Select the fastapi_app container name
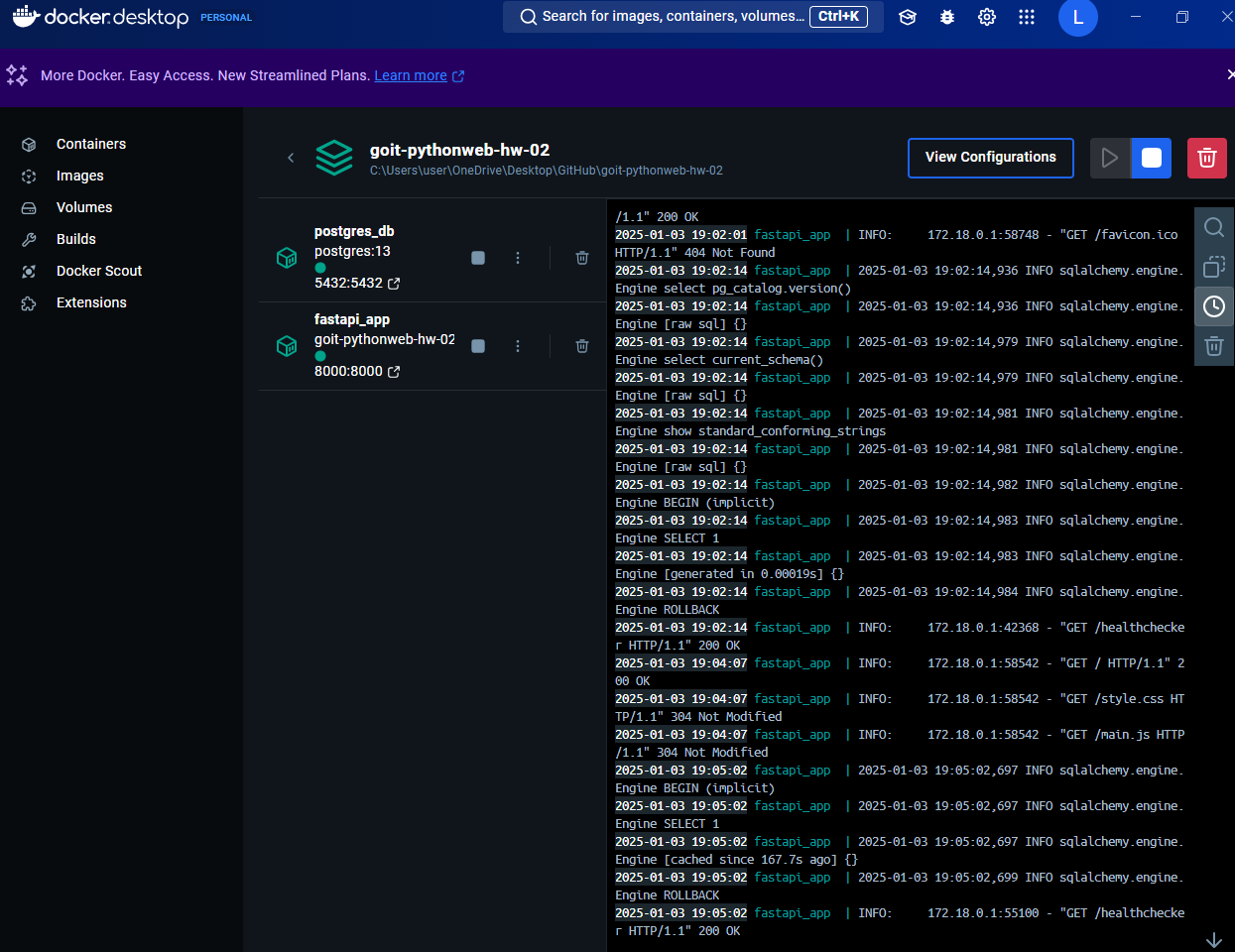This screenshot has height=952, width=1235. coord(352,319)
